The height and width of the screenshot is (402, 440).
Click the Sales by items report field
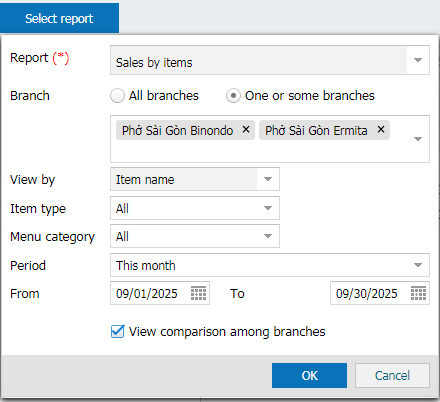(258, 60)
